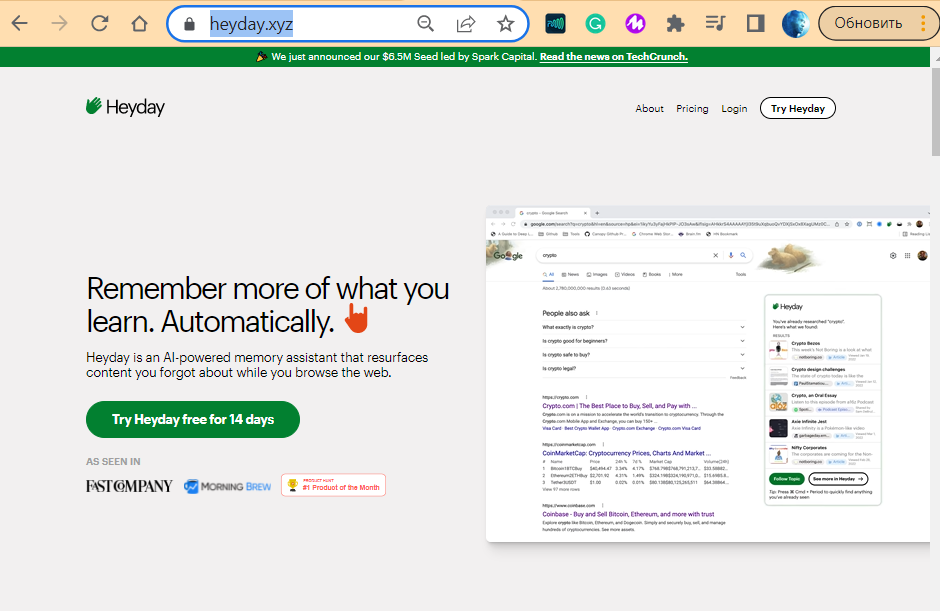940x611 pixels.
Task: Start Heyday free for 14 days
Action: (193, 419)
